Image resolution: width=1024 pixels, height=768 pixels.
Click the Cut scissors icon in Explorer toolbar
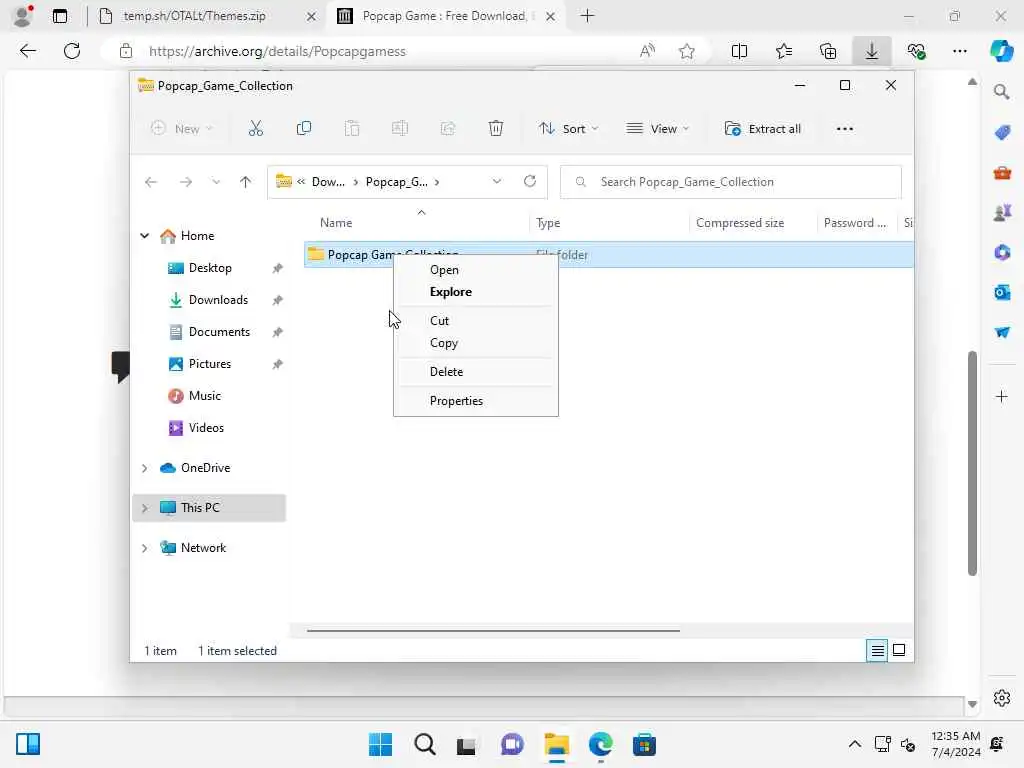255,129
